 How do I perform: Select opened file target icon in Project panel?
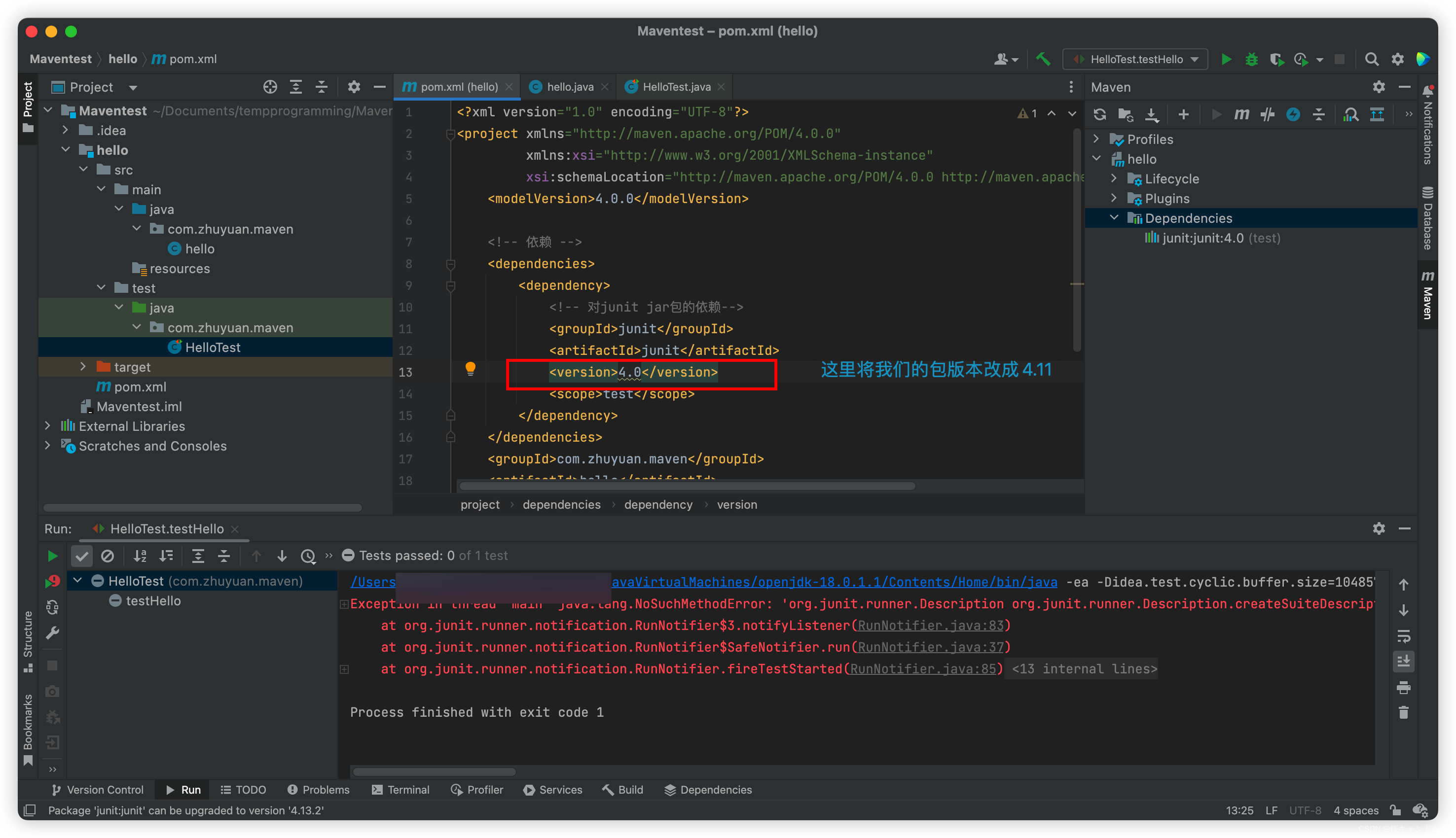click(x=270, y=87)
